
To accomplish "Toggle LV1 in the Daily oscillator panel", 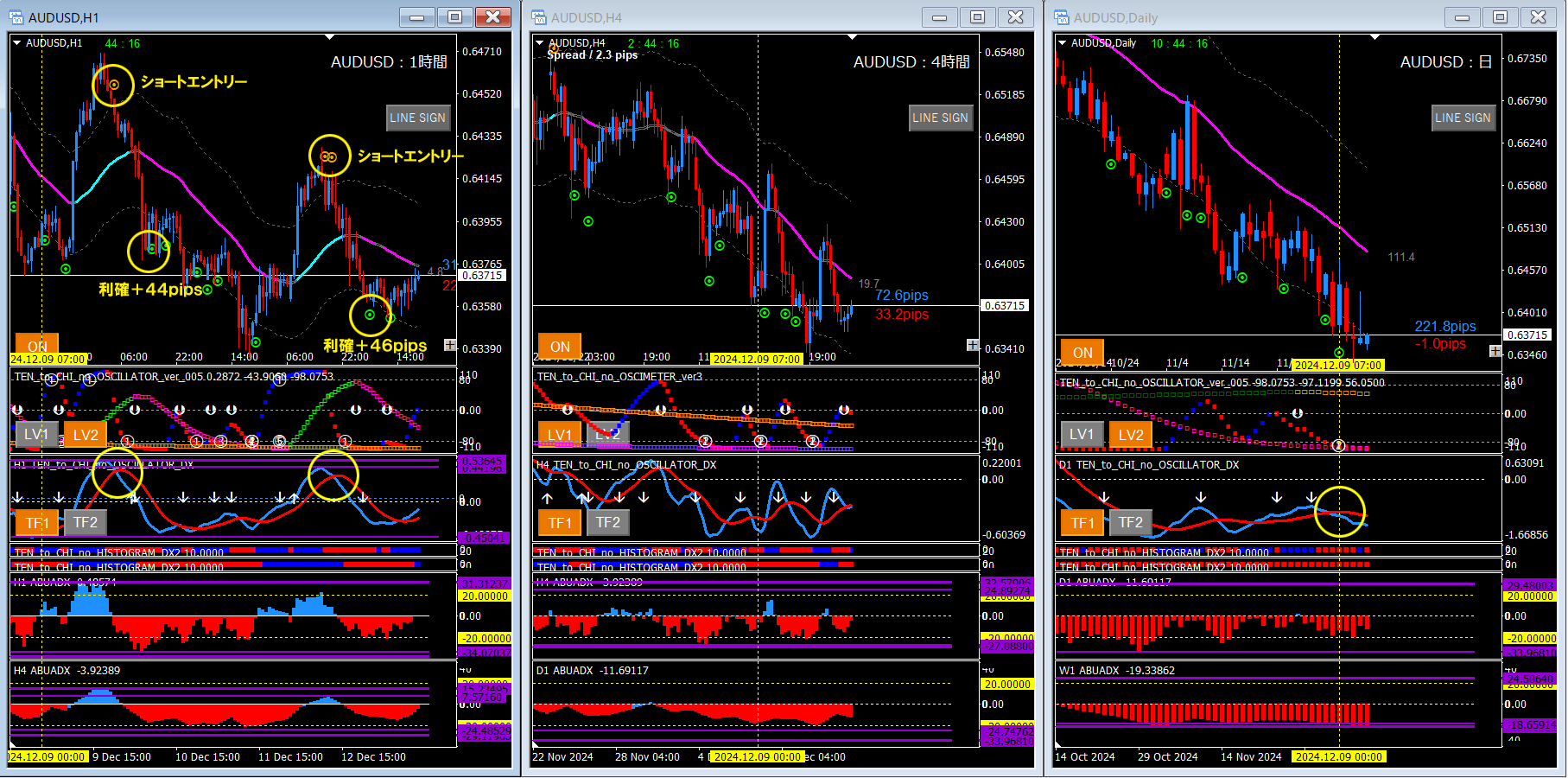I will pyautogui.click(x=1082, y=434).
